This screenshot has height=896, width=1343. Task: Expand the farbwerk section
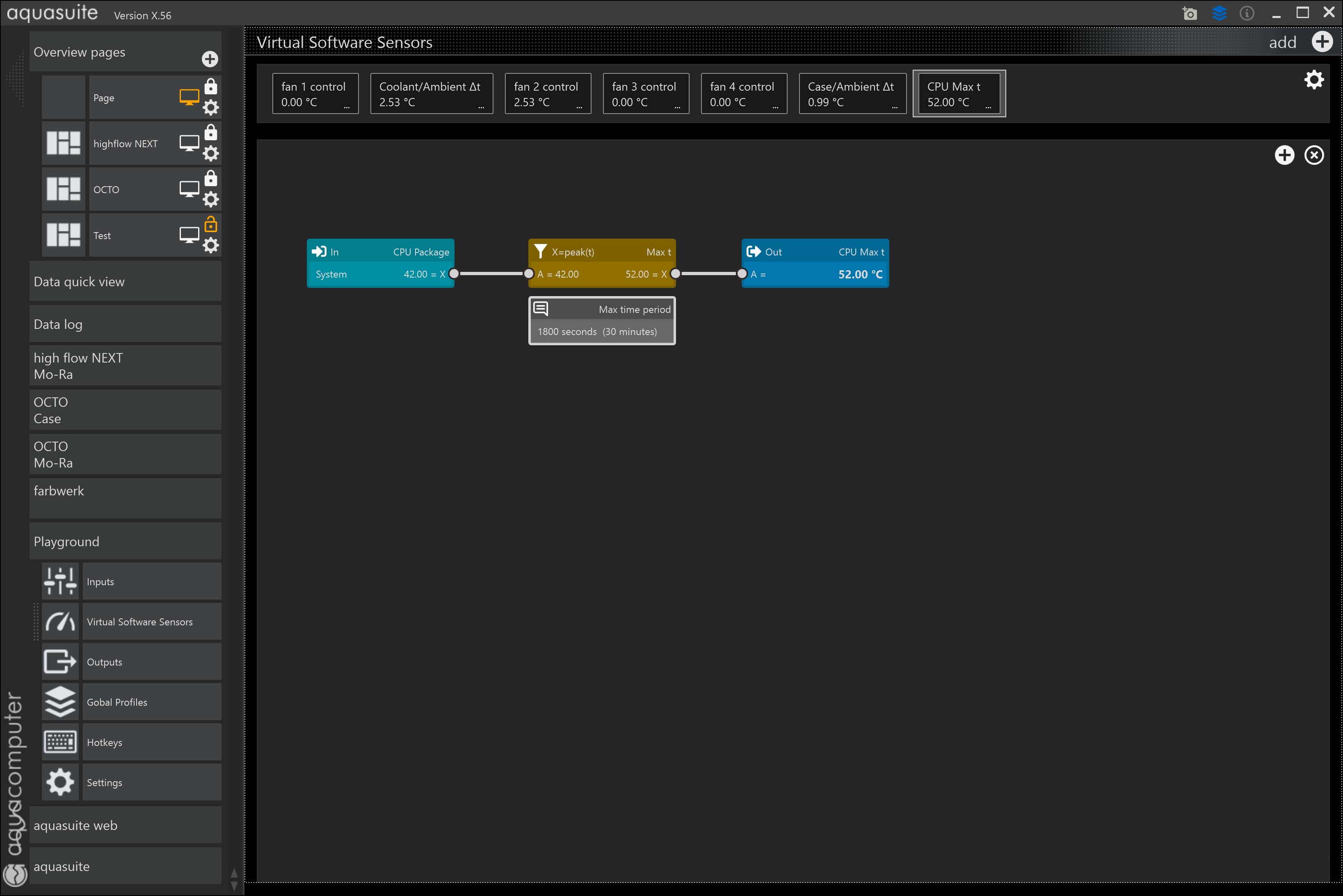coord(125,498)
